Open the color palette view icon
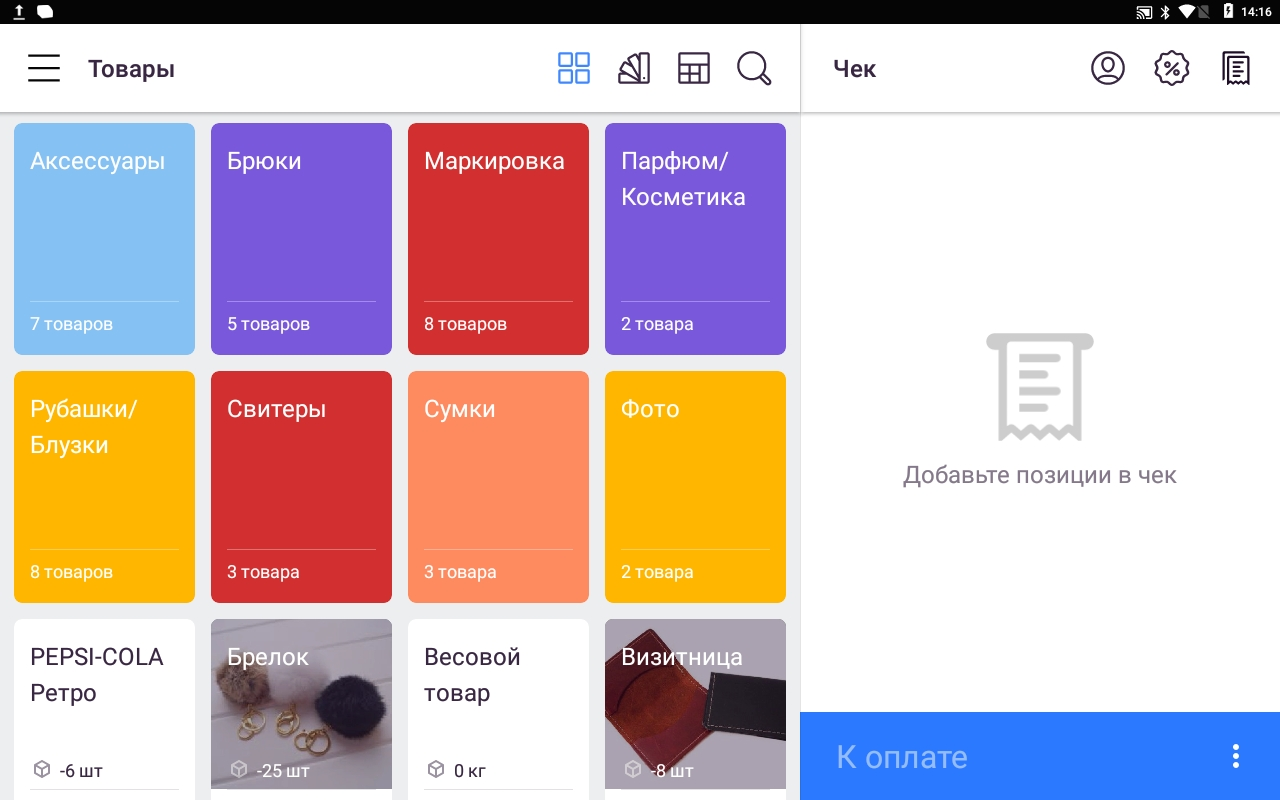Viewport: 1280px width, 800px height. (634, 69)
